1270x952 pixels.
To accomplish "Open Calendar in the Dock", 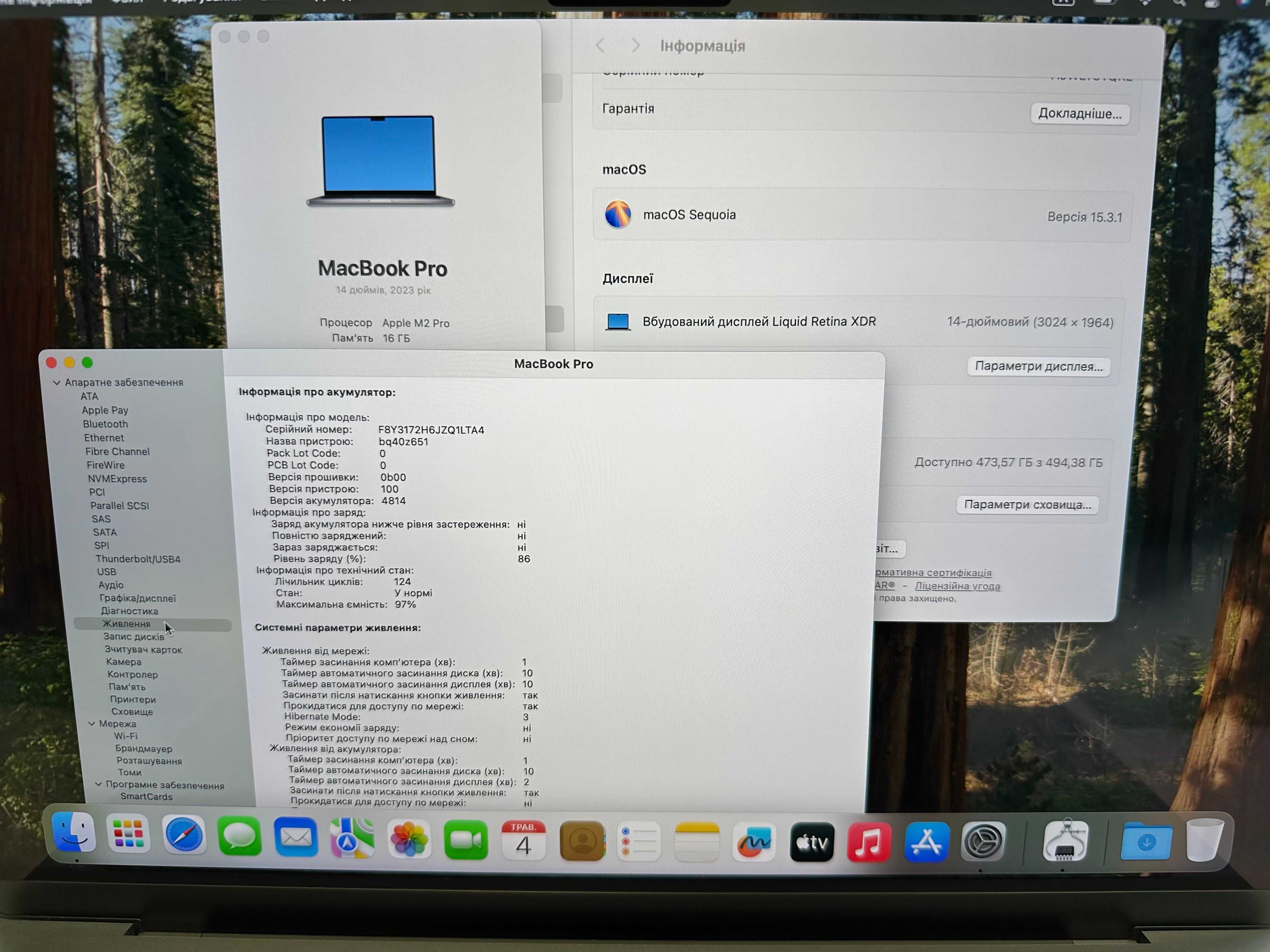I will pyautogui.click(x=523, y=841).
